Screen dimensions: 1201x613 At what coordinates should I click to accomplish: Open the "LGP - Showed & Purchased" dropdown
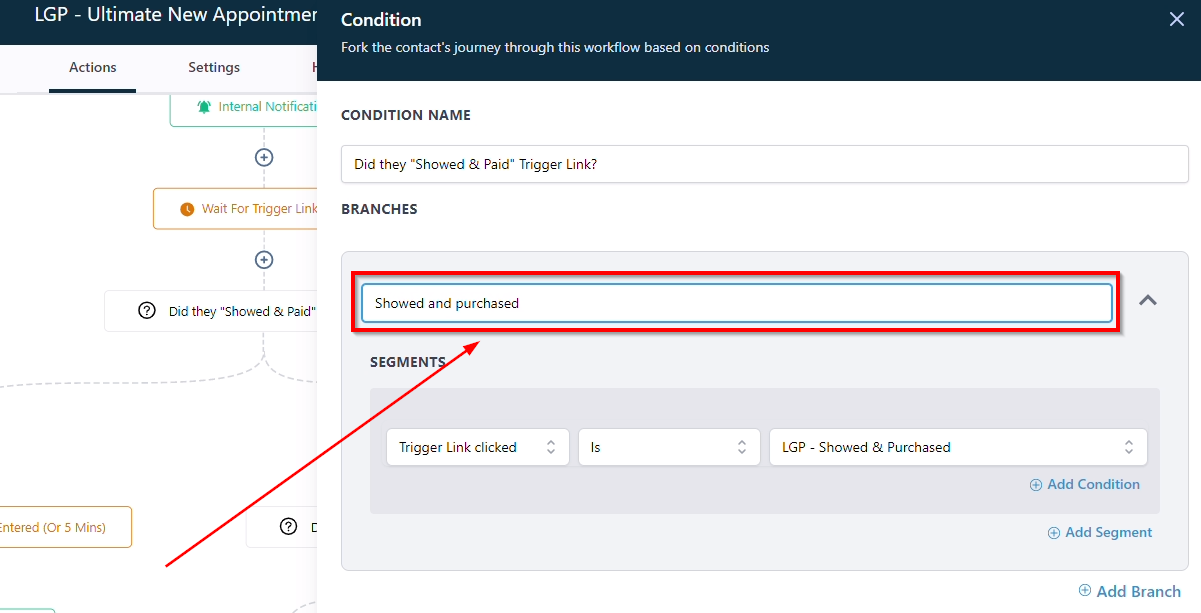[957, 447]
